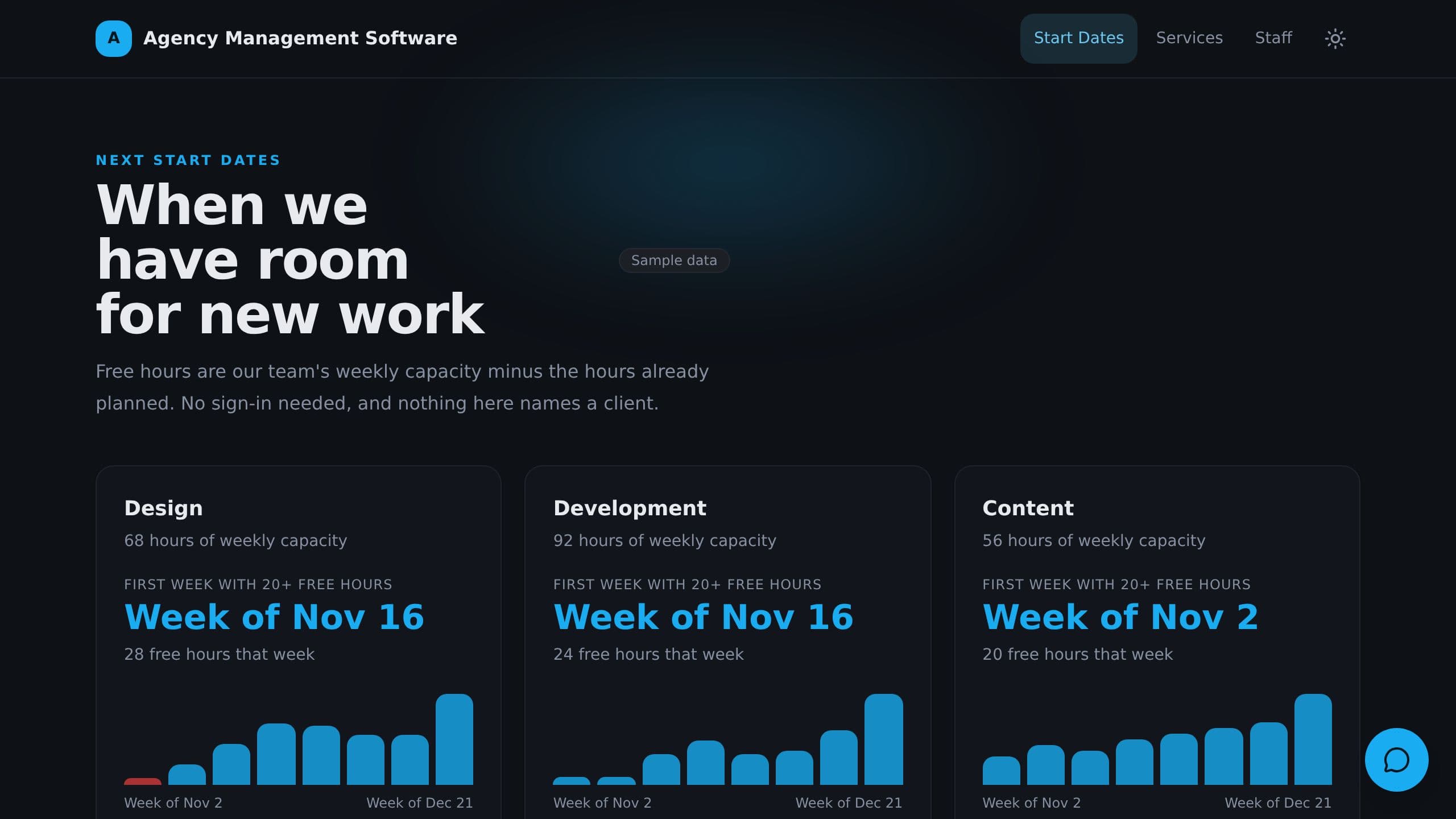Toggle the sun theme switcher icon
Image resolution: width=1456 pixels, height=819 pixels.
(1335, 39)
